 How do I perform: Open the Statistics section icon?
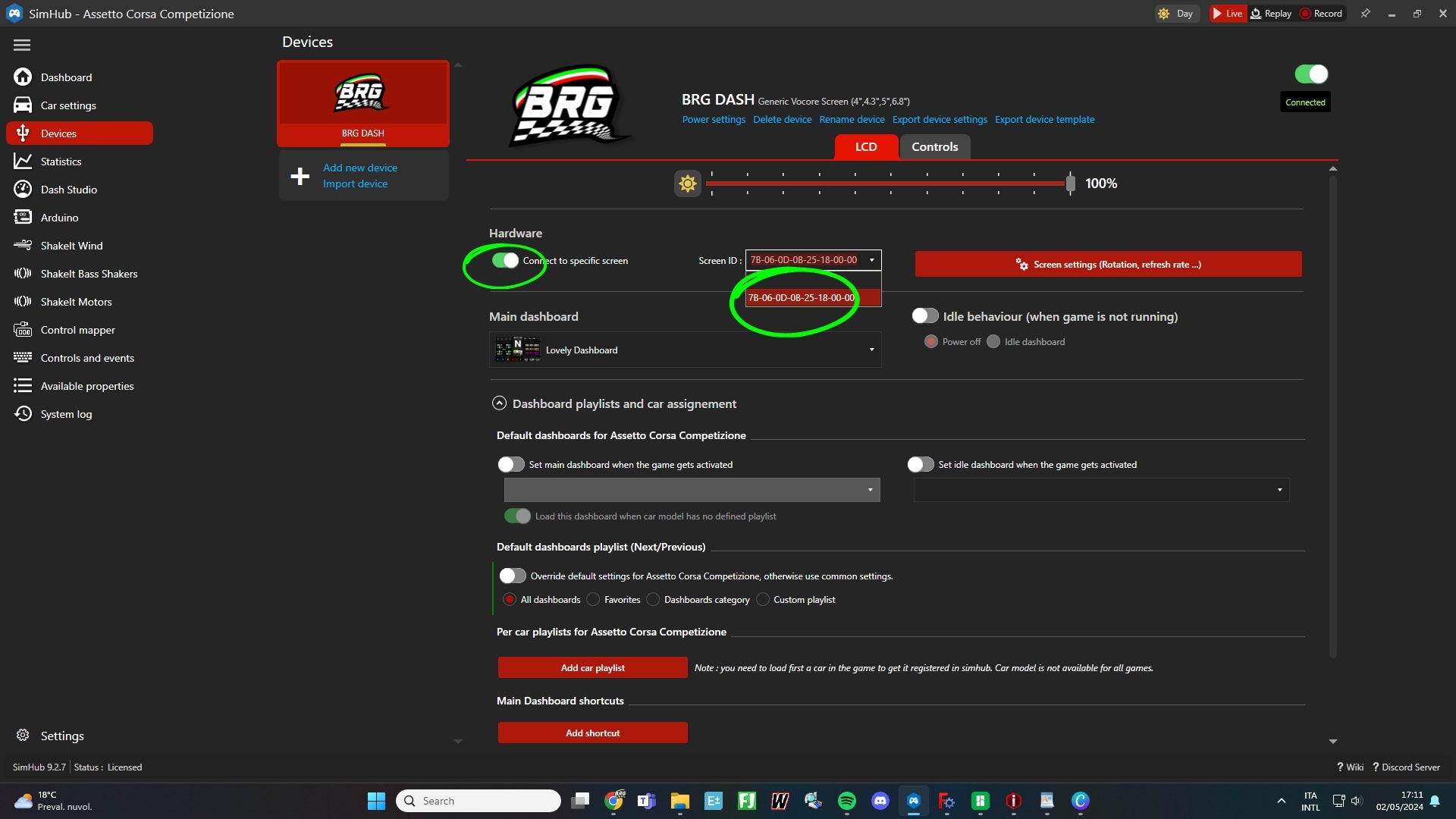tap(23, 162)
